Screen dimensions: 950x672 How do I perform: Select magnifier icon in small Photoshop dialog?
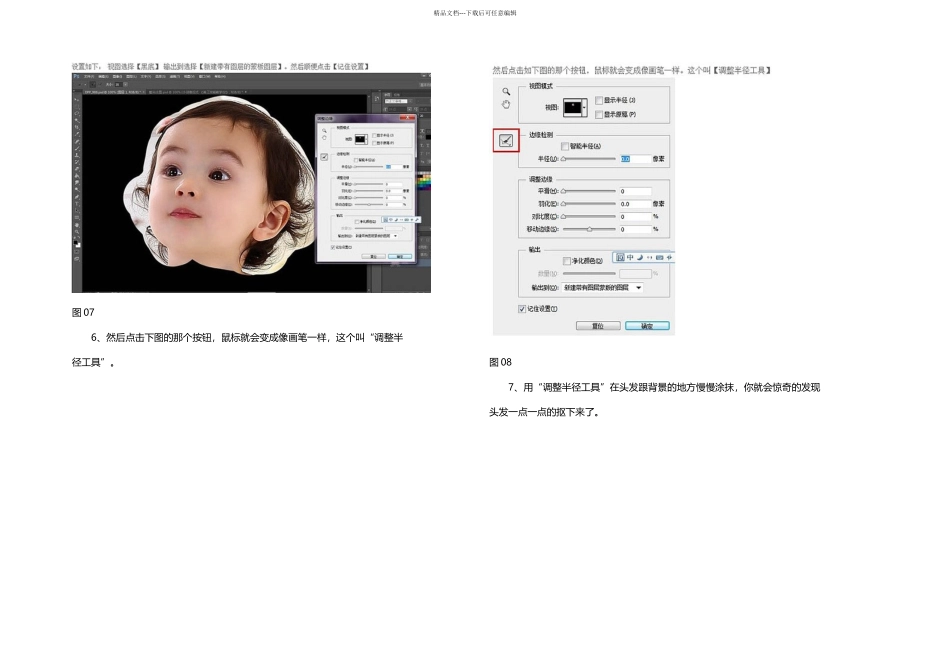324,131
